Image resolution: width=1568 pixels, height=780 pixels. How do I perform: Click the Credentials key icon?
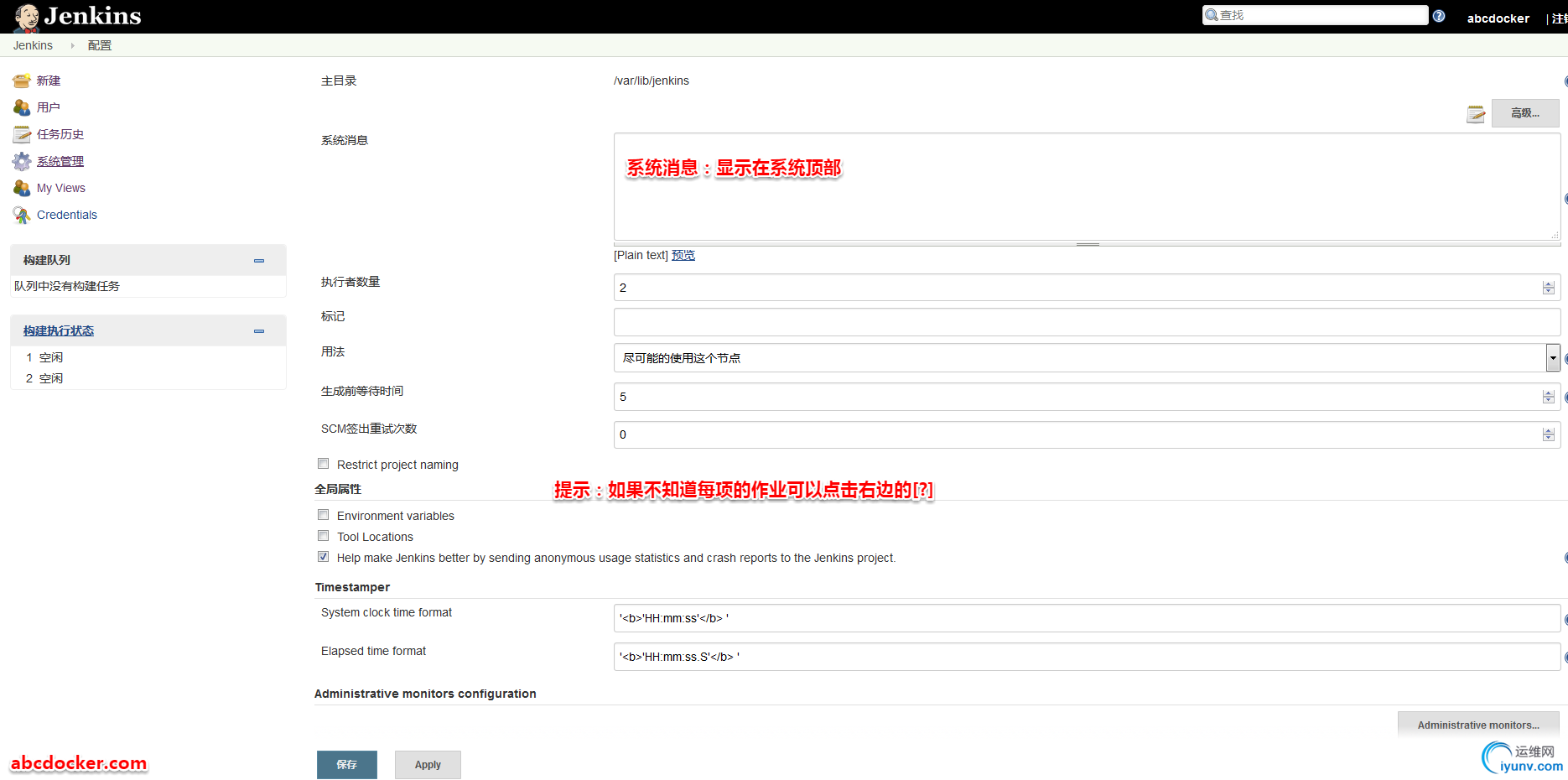click(x=22, y=215)
